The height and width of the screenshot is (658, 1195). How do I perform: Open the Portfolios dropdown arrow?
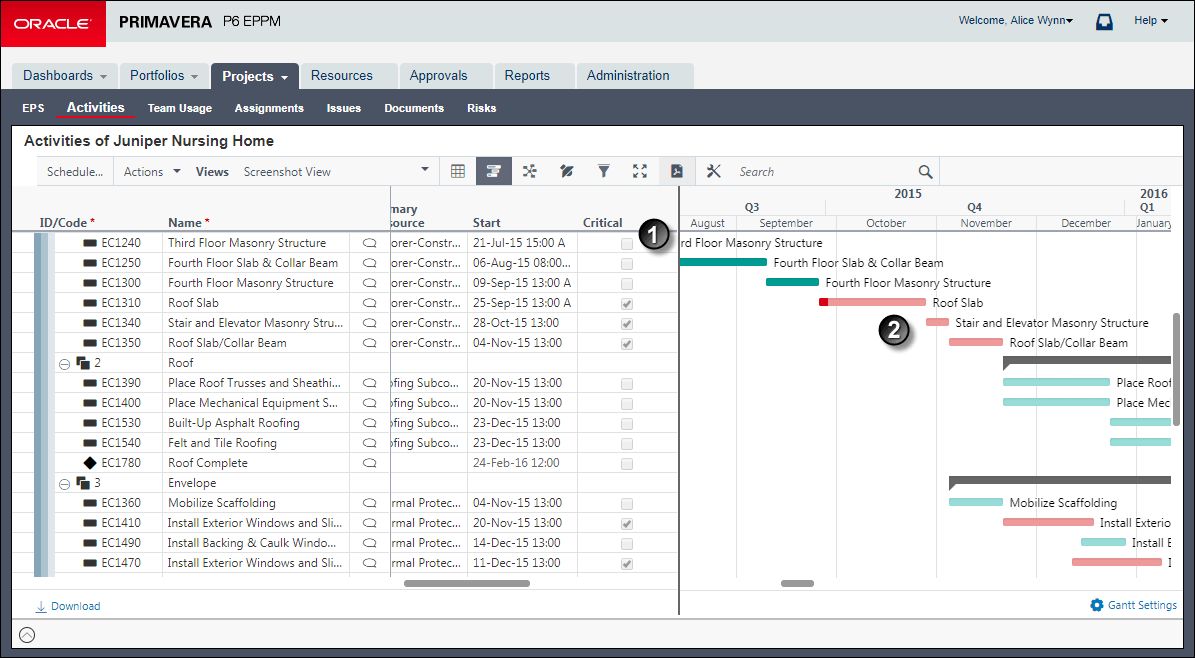194,77
